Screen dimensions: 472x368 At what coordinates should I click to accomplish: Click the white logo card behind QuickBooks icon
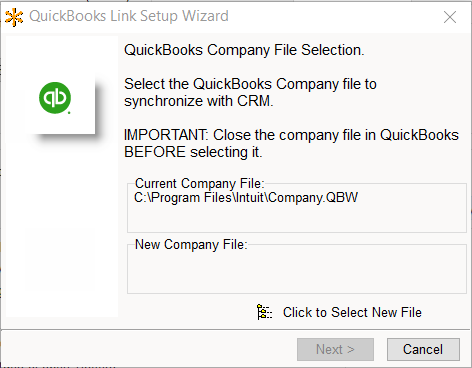(x=60, y=103)
